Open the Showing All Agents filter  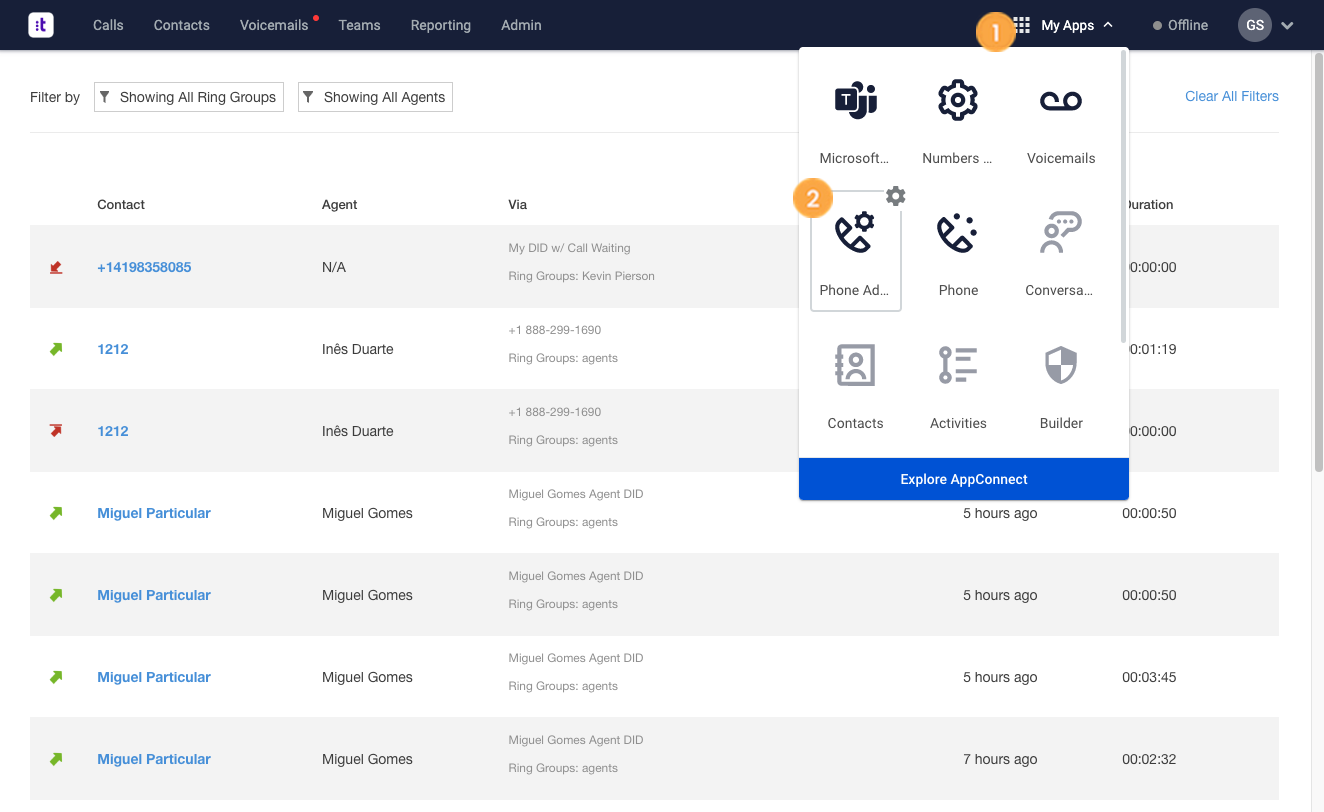click(375, 97)
